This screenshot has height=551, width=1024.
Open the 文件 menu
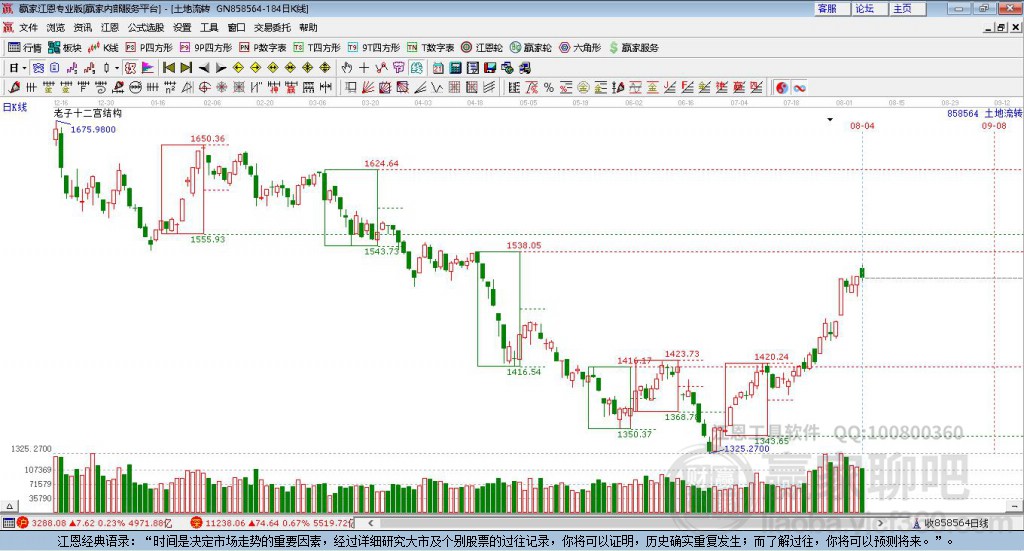click(x=28, y=27)
